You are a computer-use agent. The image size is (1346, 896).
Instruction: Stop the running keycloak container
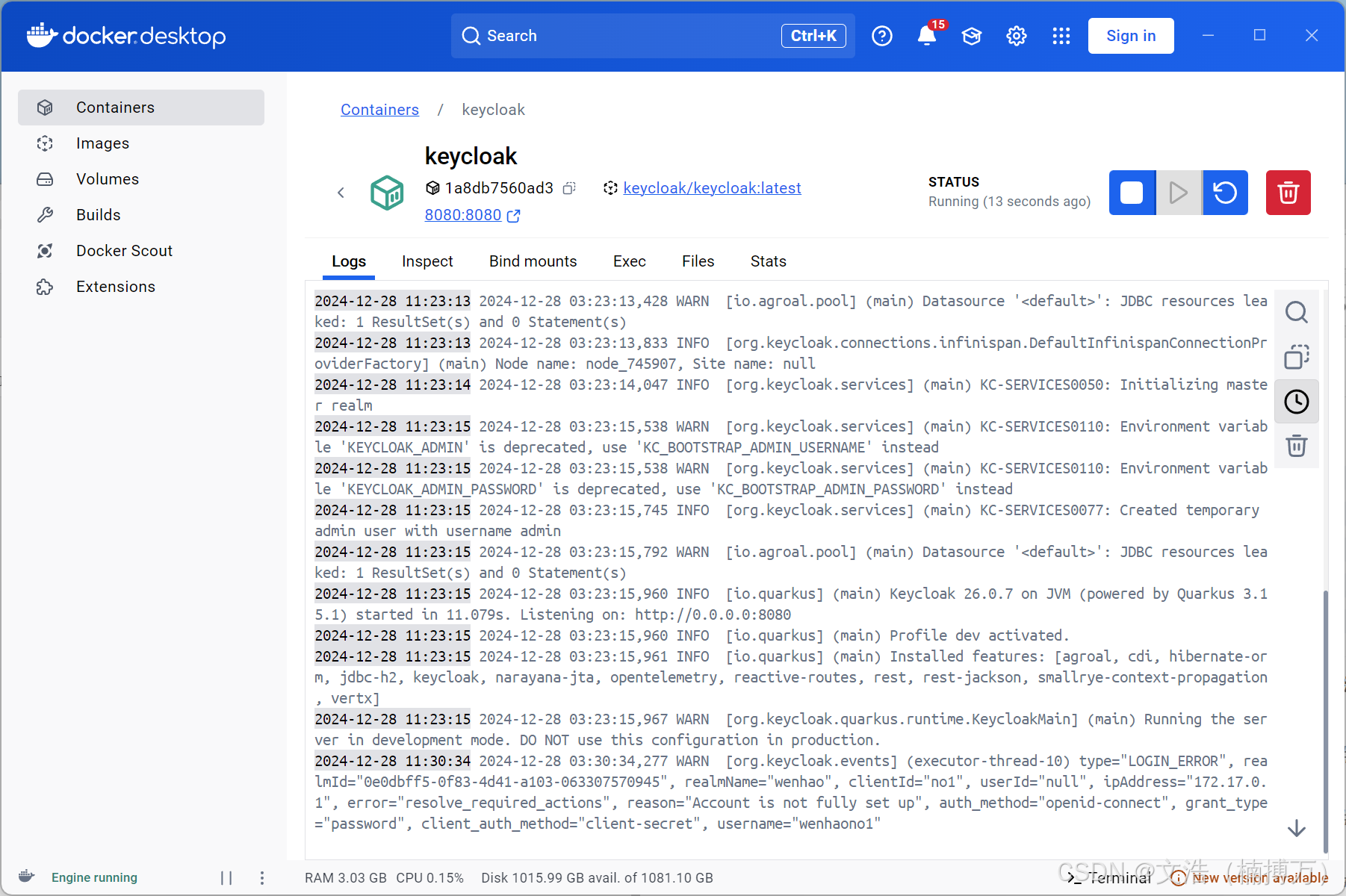1132,192
